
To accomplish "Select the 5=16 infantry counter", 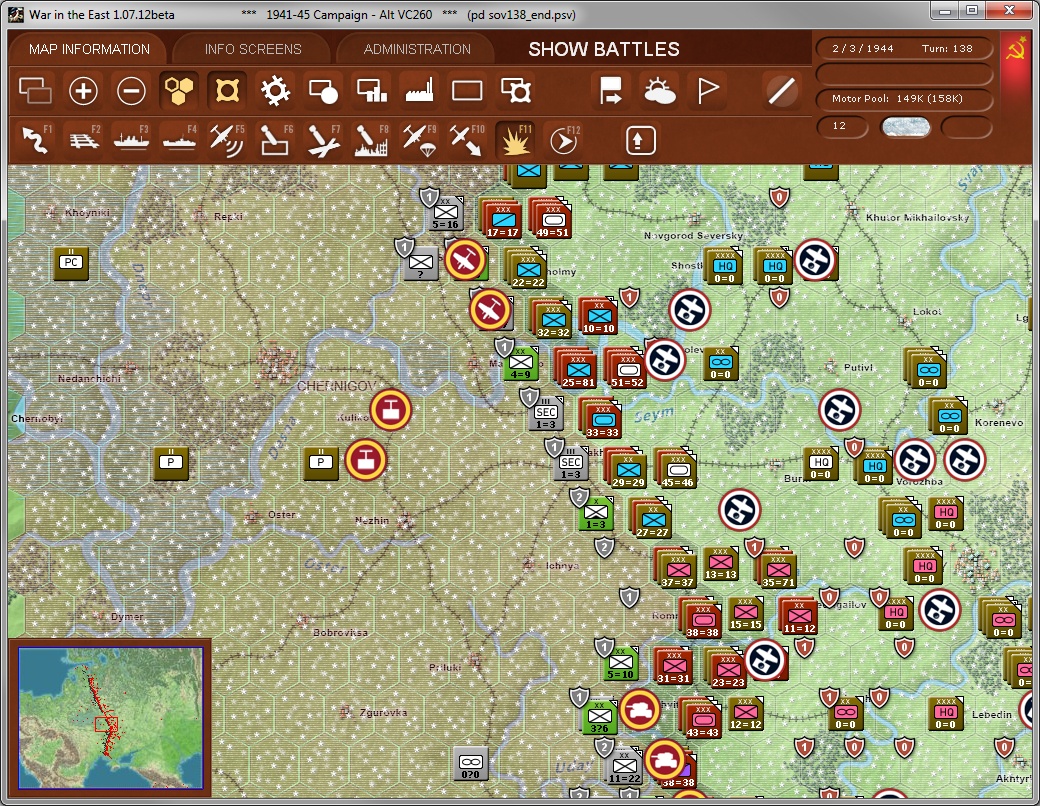I will 446,214.
